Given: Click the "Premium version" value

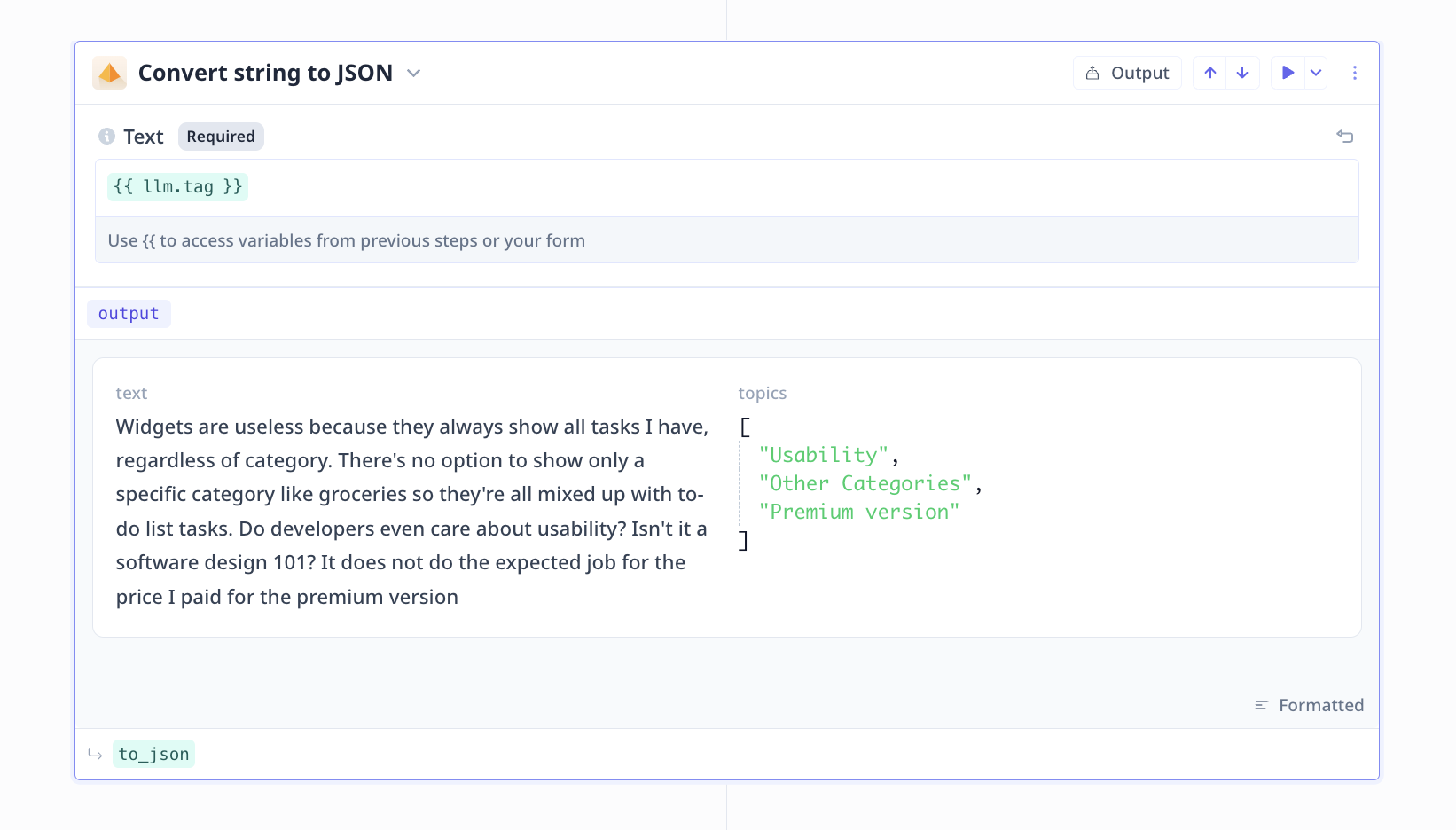Looking at the screenshot, I should click(859, 512).
